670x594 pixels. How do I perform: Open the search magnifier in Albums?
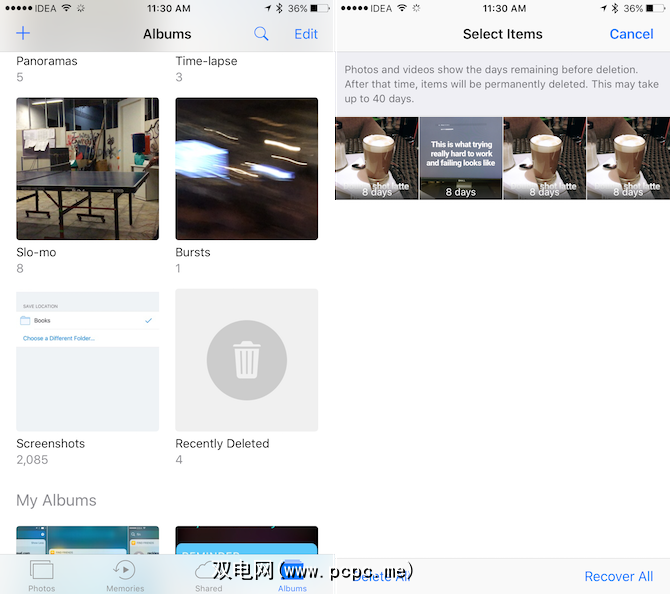click(x=261, y=34)
